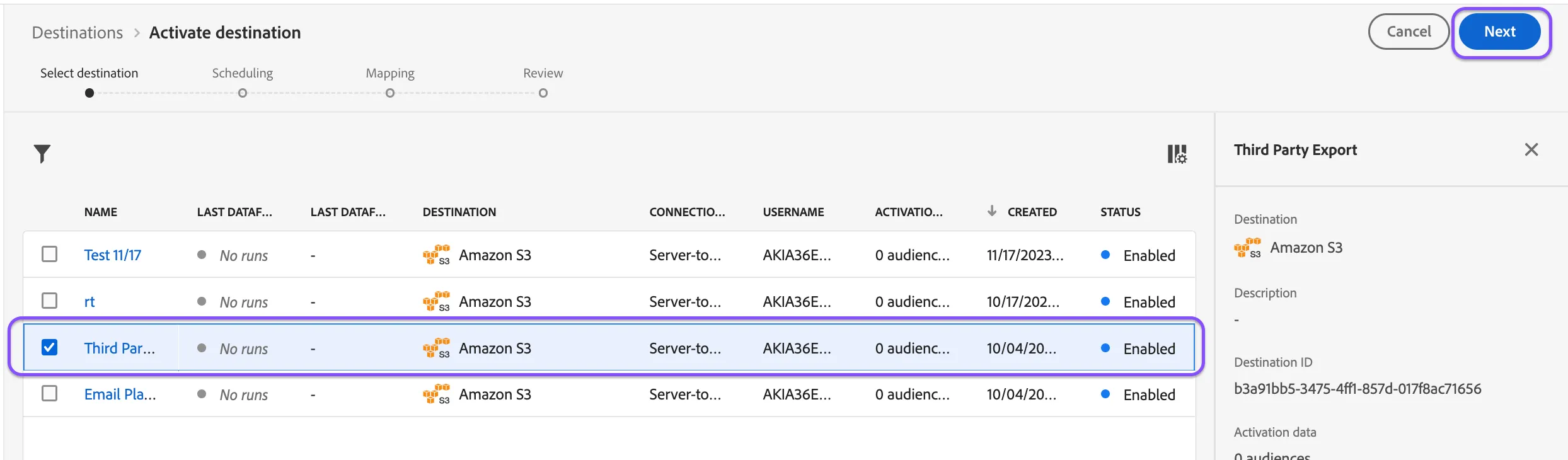The image size is (1568, 460).
Task: Sort using the arrow beside CREATED column
Action: pos(992,211)
